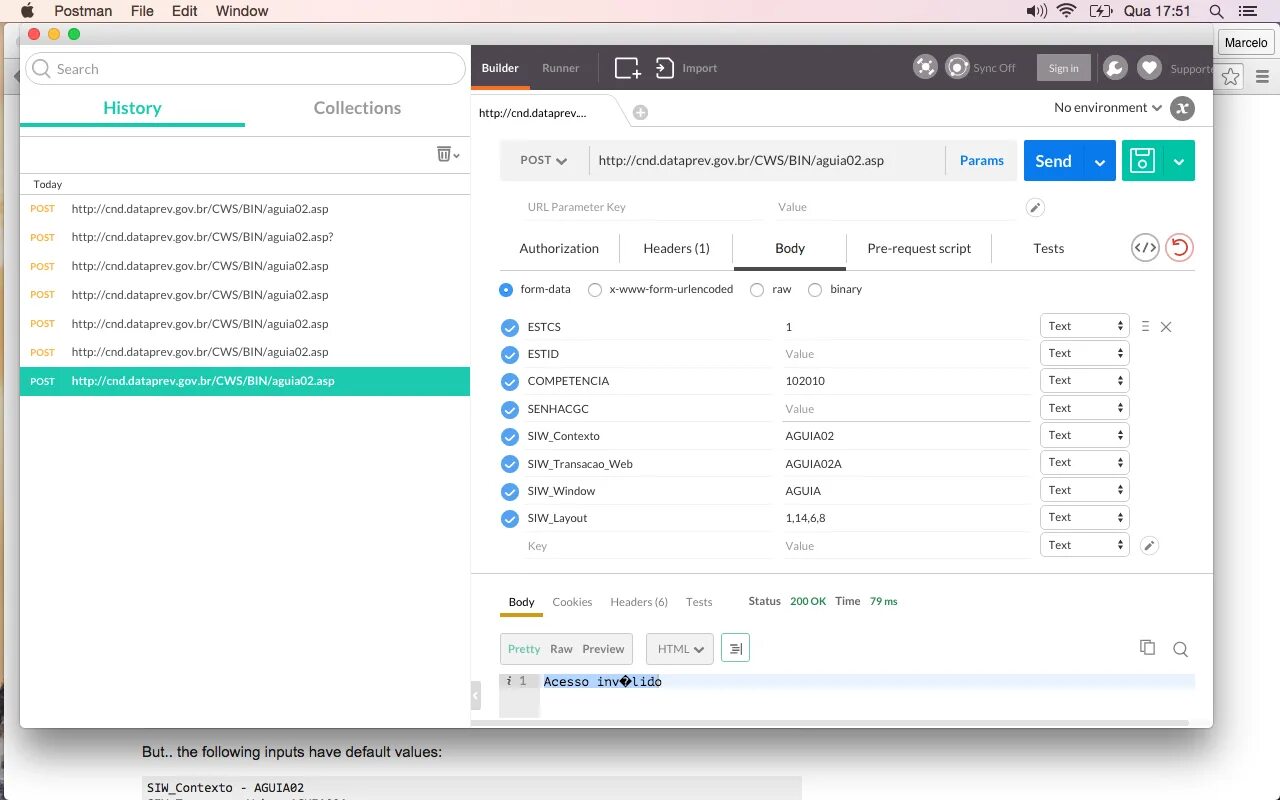Open bulk edit pencil icon for form-data
The height and width of the screenshot is (800, 1280).
(x=1150, y=545)
